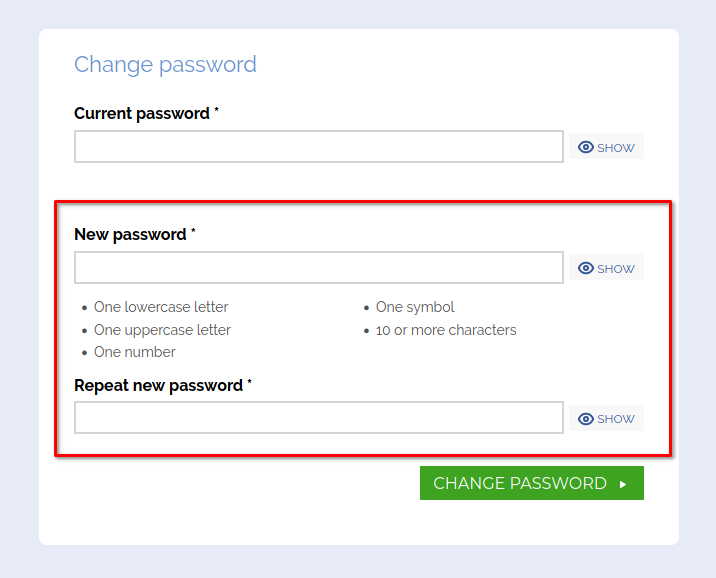This screenshot has height=578, width=716.
Task: Click the "Current password" field label
Action: (x=142, y=114)
